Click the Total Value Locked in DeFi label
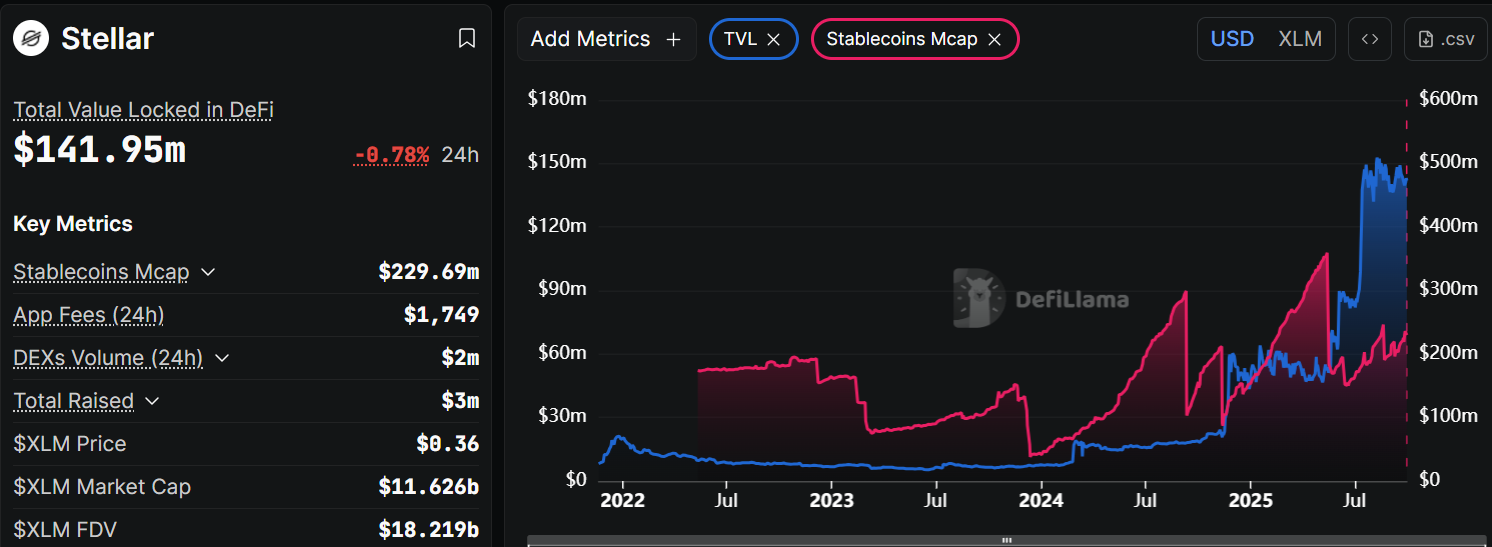Image resolution: width=1492 pixels, height=547 pixels. (143, 110)
